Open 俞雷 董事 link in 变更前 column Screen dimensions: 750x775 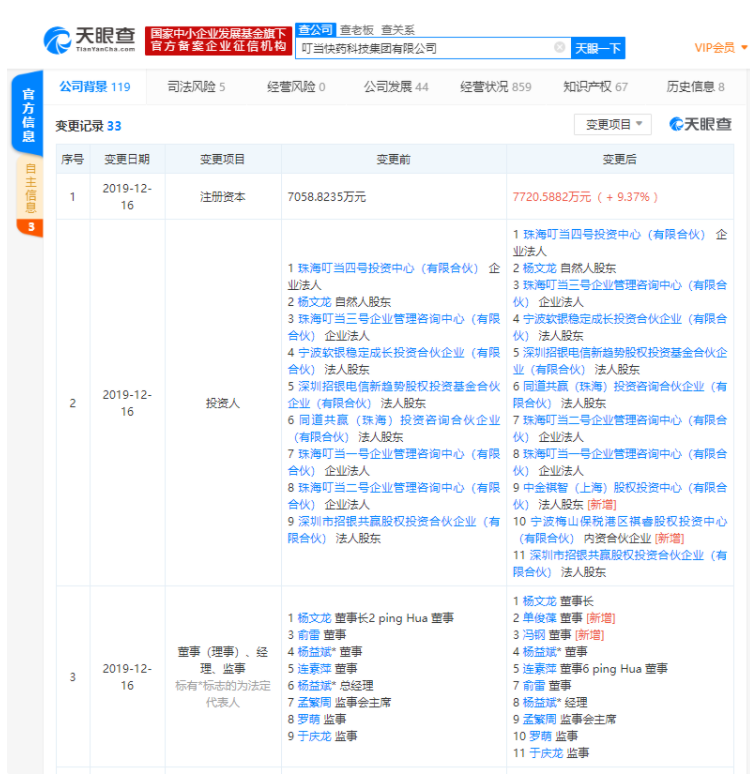(309, 635)
